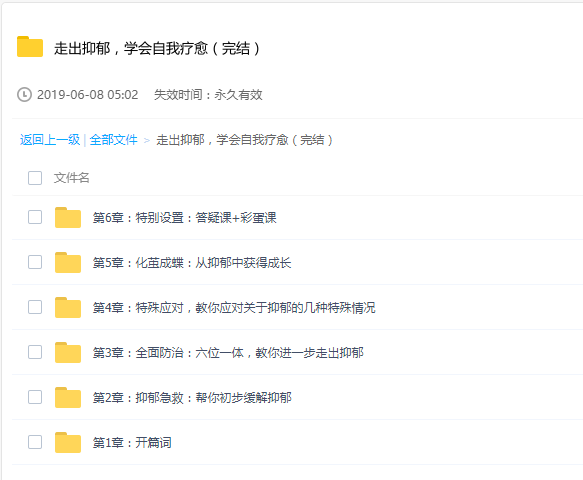583x480 pixels.
Task: Select the checkbox for 第1章 开篇词
Action: click(35, 442)
